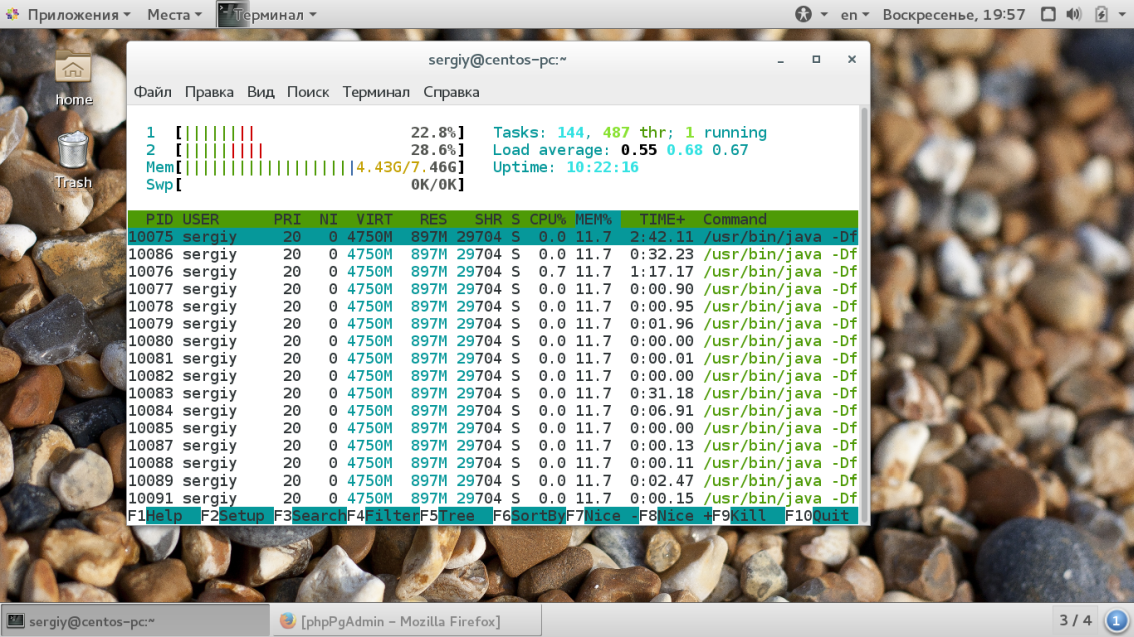This screenshot has width=1134, height=637.
Task: Click F10 Quit in htop footer
Action: [821, 516]
